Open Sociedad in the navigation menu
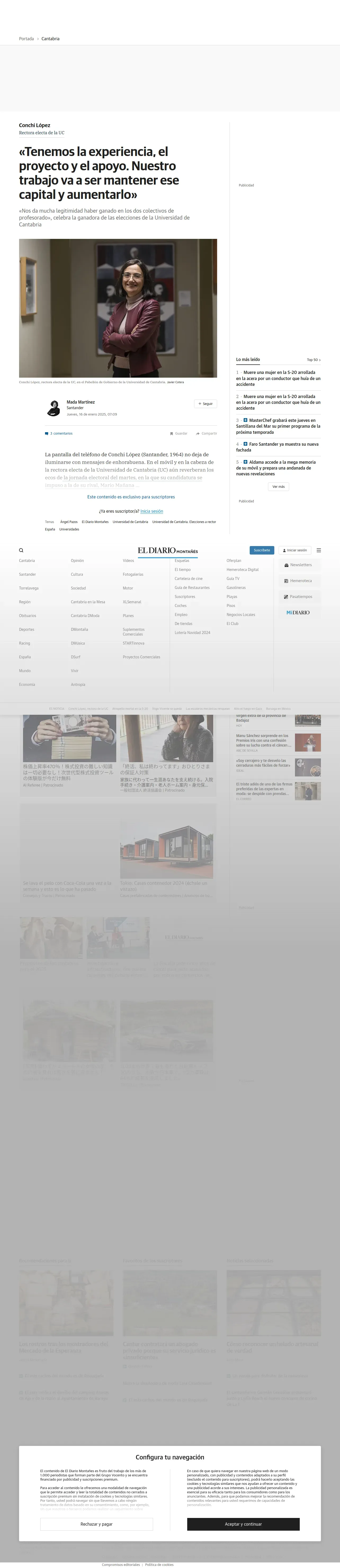The width and height of the screenshot is (340, 1568). pyautogui.click(x=78, y=588)
